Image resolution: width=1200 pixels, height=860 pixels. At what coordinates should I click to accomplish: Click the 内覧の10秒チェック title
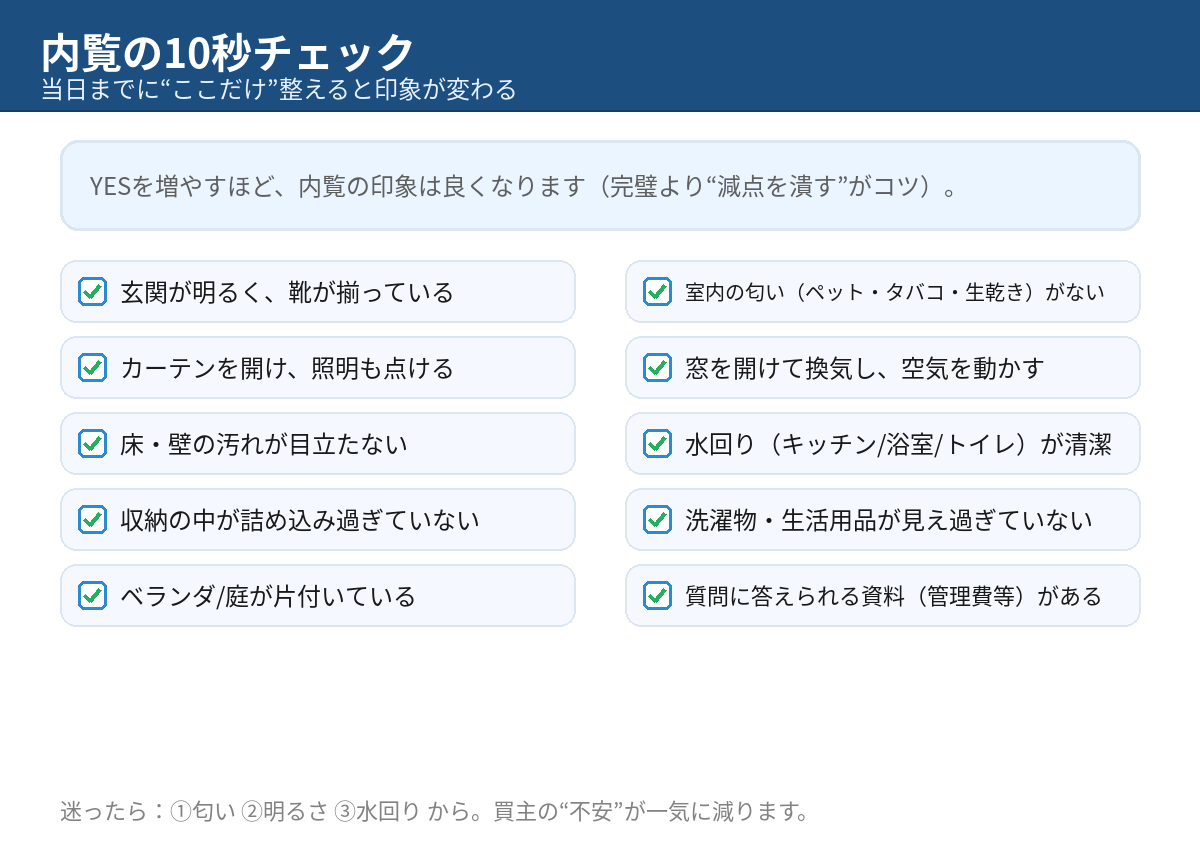[228, 52]
